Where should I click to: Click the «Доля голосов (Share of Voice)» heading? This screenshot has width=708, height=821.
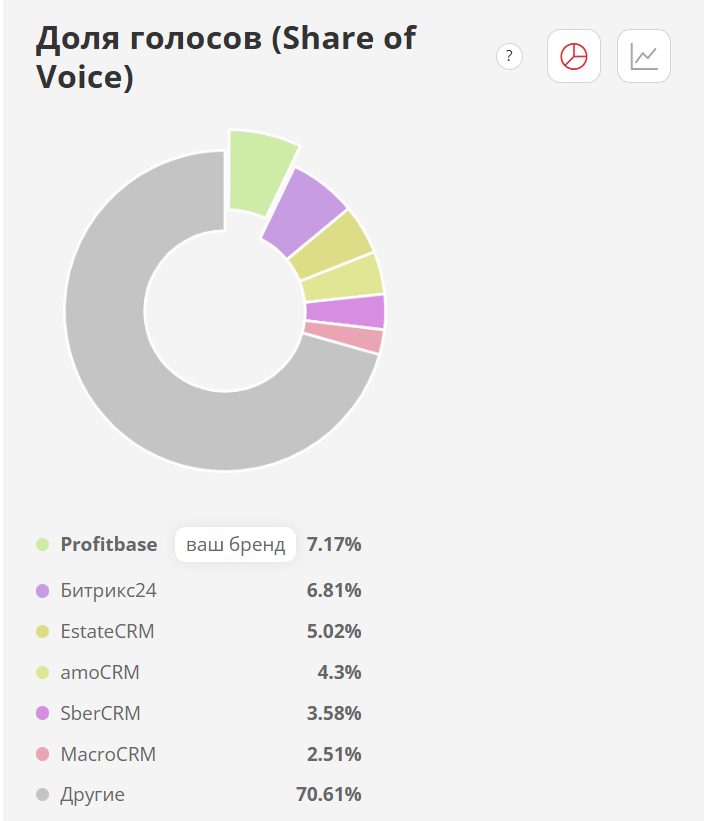pyautogui.click(x=226, y=58)
